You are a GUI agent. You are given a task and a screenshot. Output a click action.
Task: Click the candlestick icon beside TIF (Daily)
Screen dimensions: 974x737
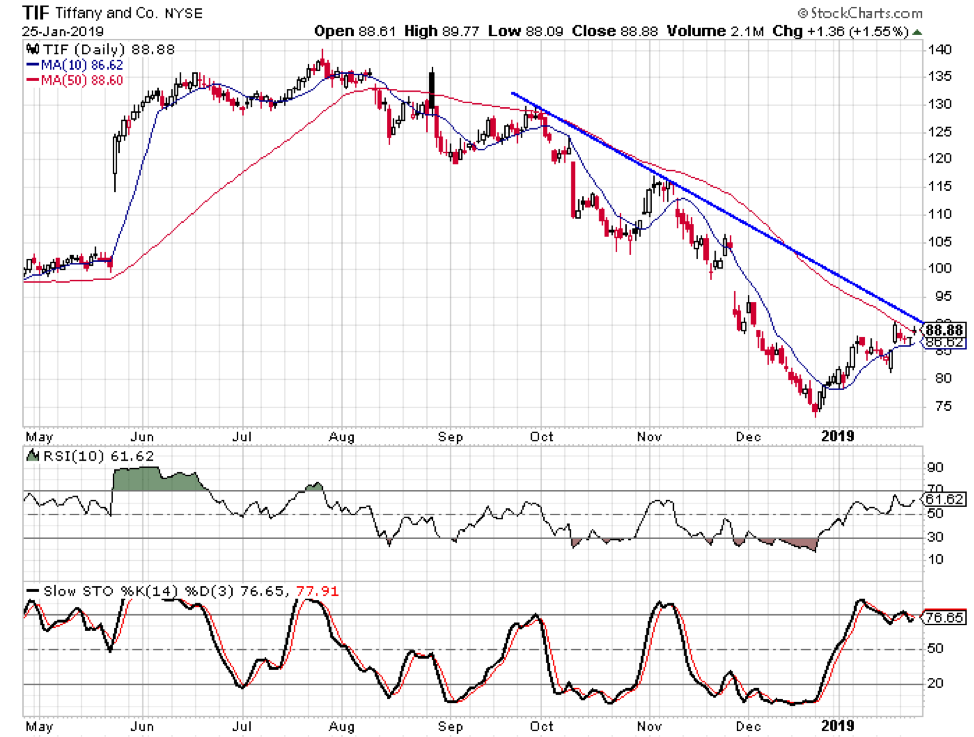coord(33,49)
